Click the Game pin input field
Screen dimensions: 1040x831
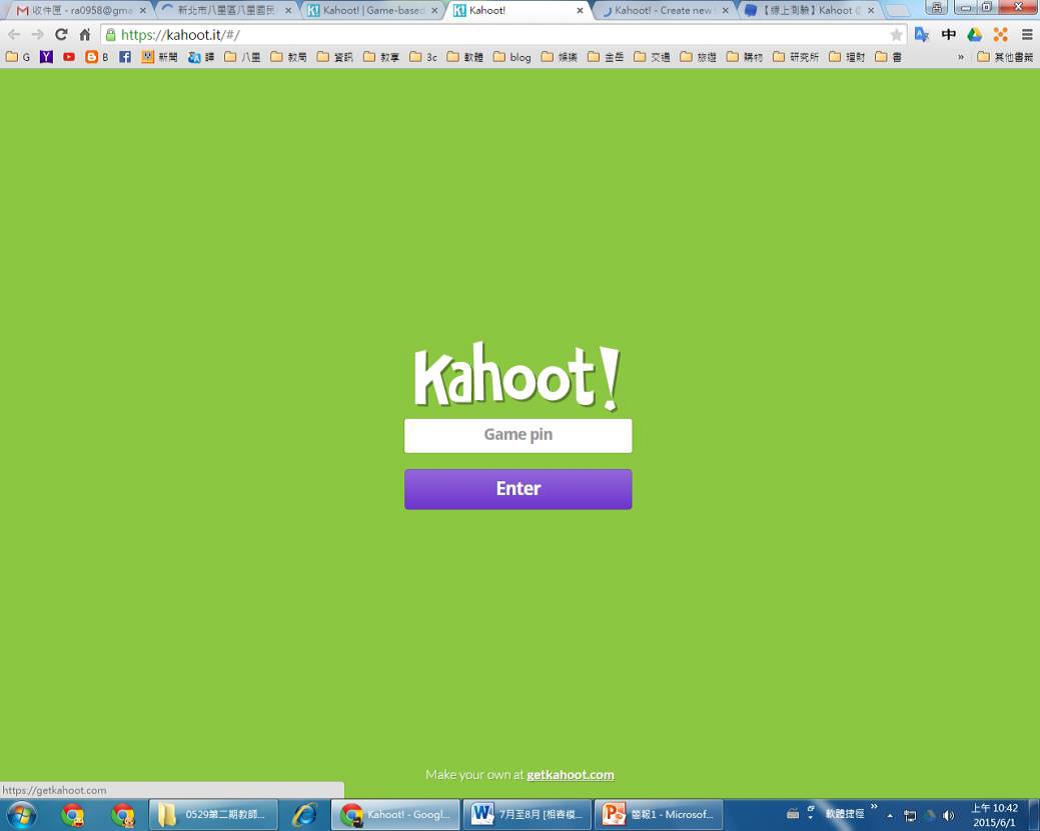(x=518, y=435)
